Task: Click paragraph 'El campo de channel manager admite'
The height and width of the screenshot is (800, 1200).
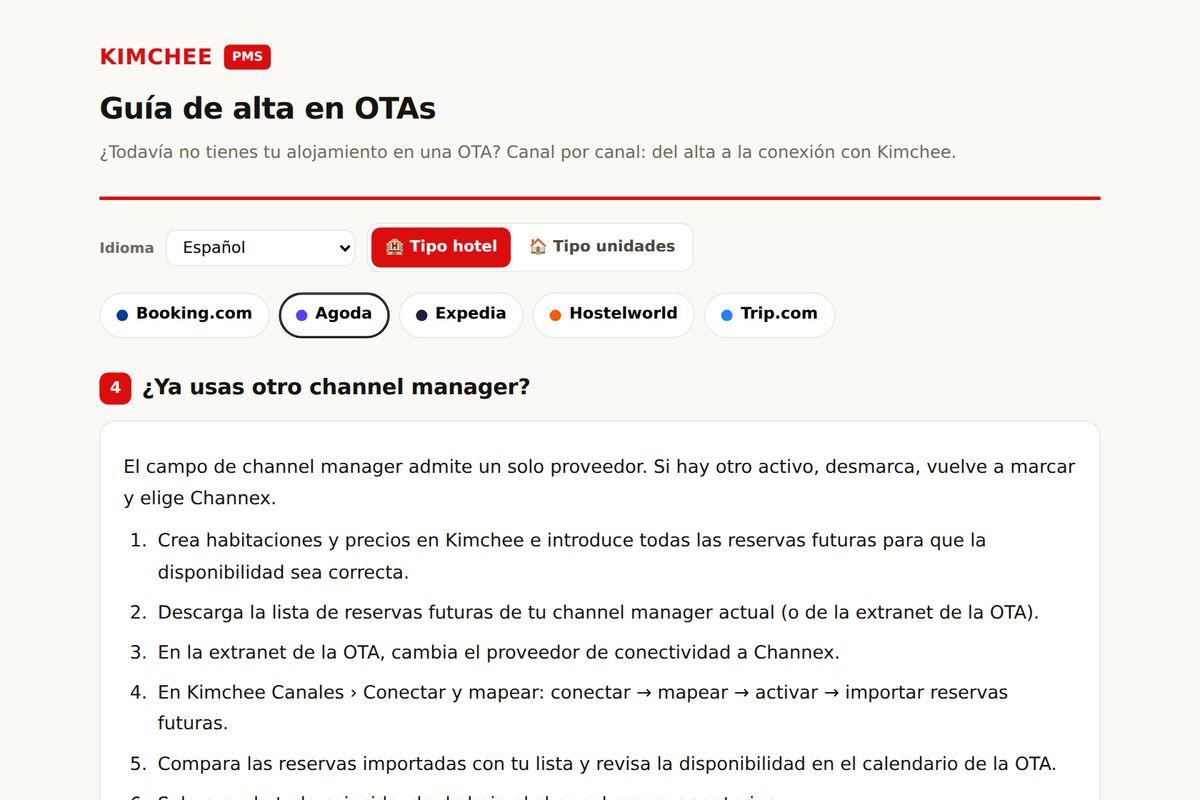Action: tap(600, 482)
